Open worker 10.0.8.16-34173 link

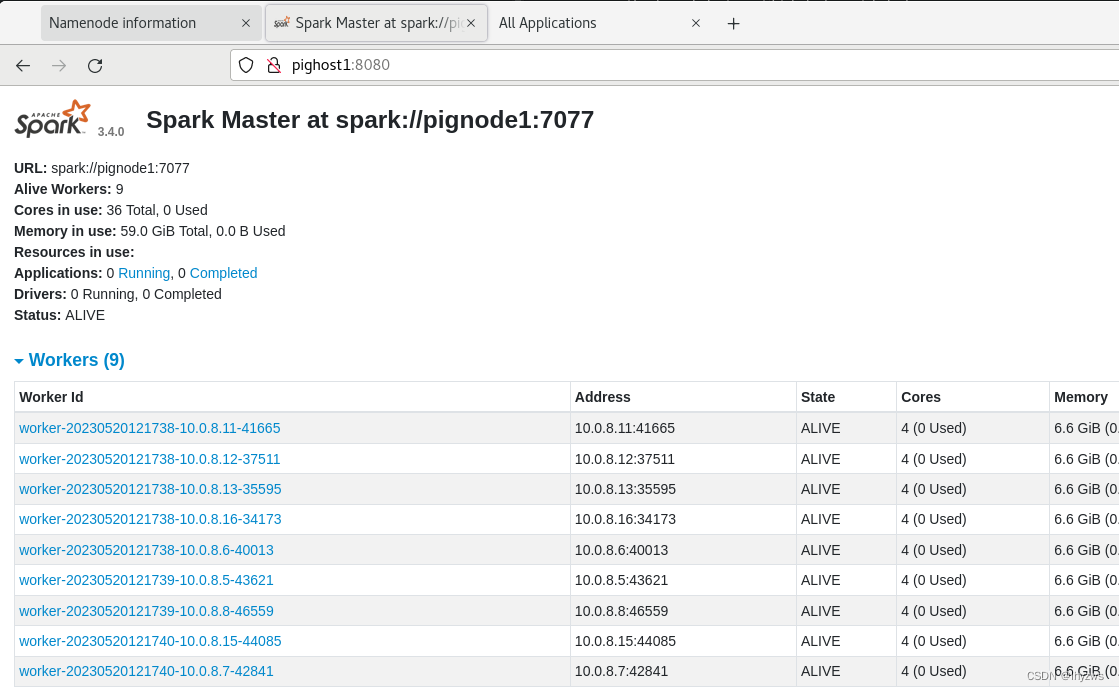click(150, 519)
